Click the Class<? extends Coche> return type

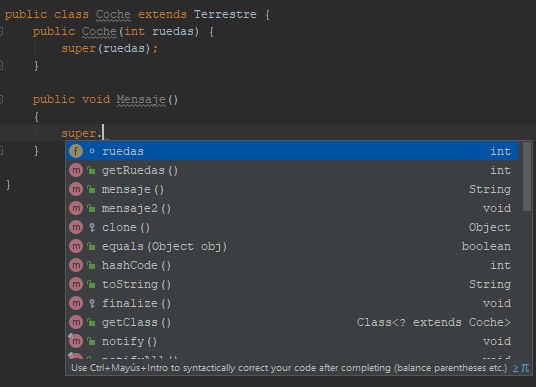pyautogui.click(x=433, y=322)
